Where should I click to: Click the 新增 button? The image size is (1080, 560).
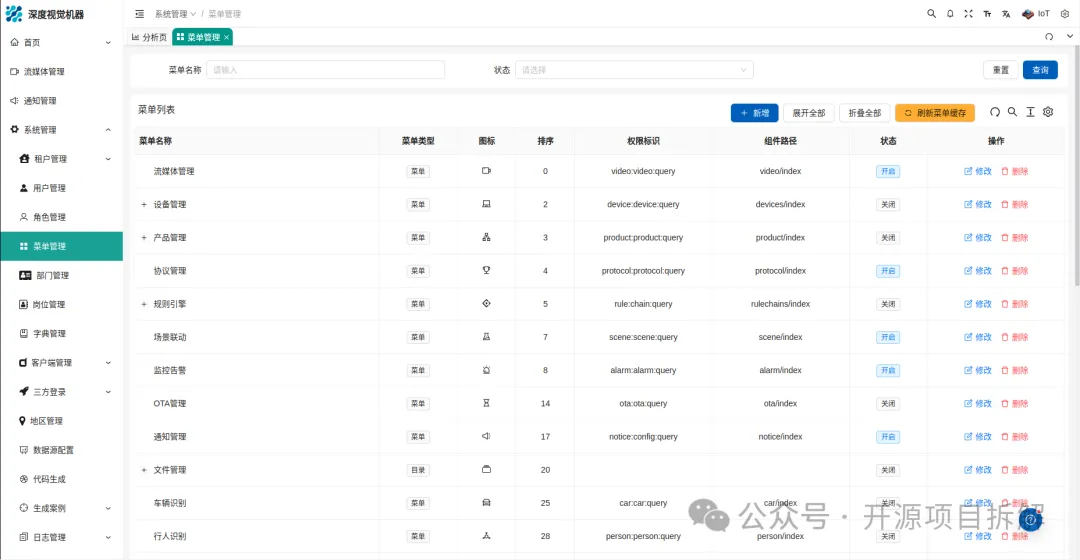[754, 113]
